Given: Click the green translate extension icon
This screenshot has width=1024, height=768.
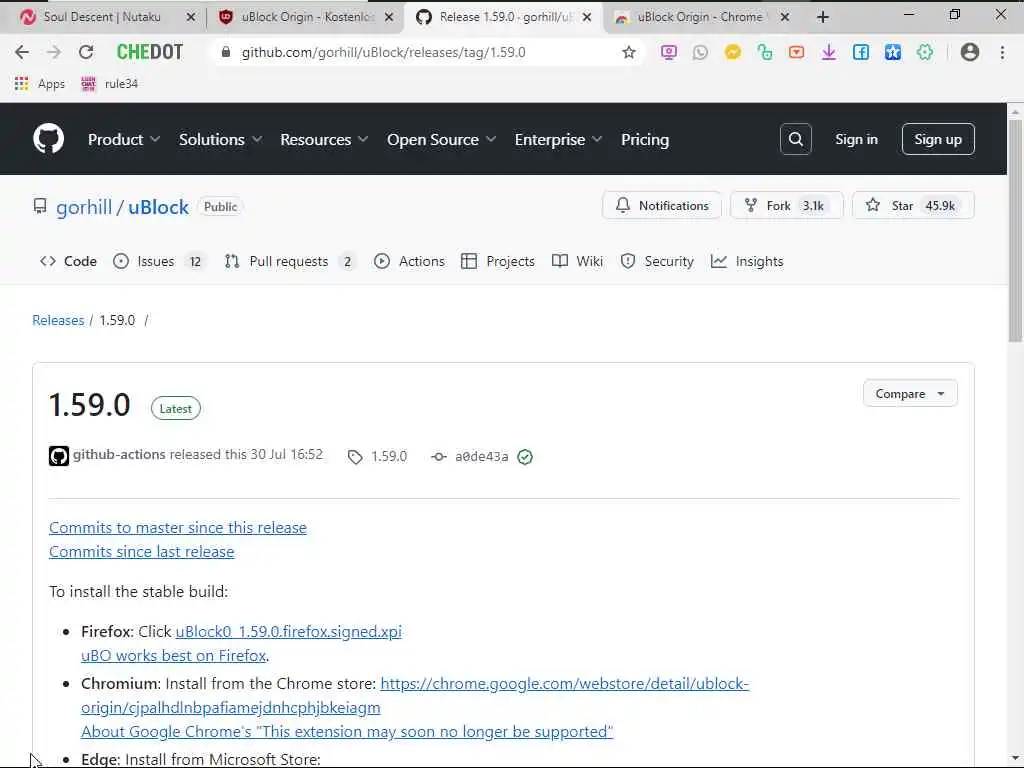Looking at the screenshot, I should point(765,52).
